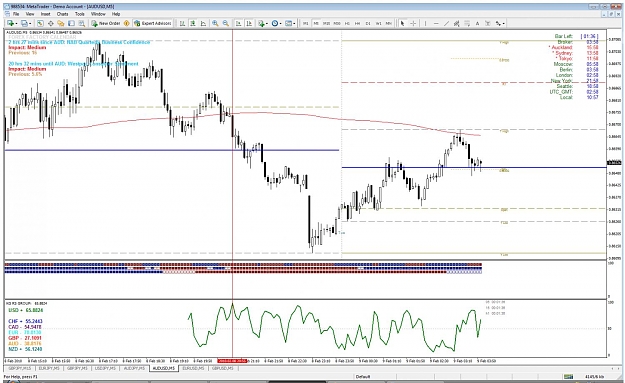Select the Fibonacci Retracement tool

[x=467, y=24]
